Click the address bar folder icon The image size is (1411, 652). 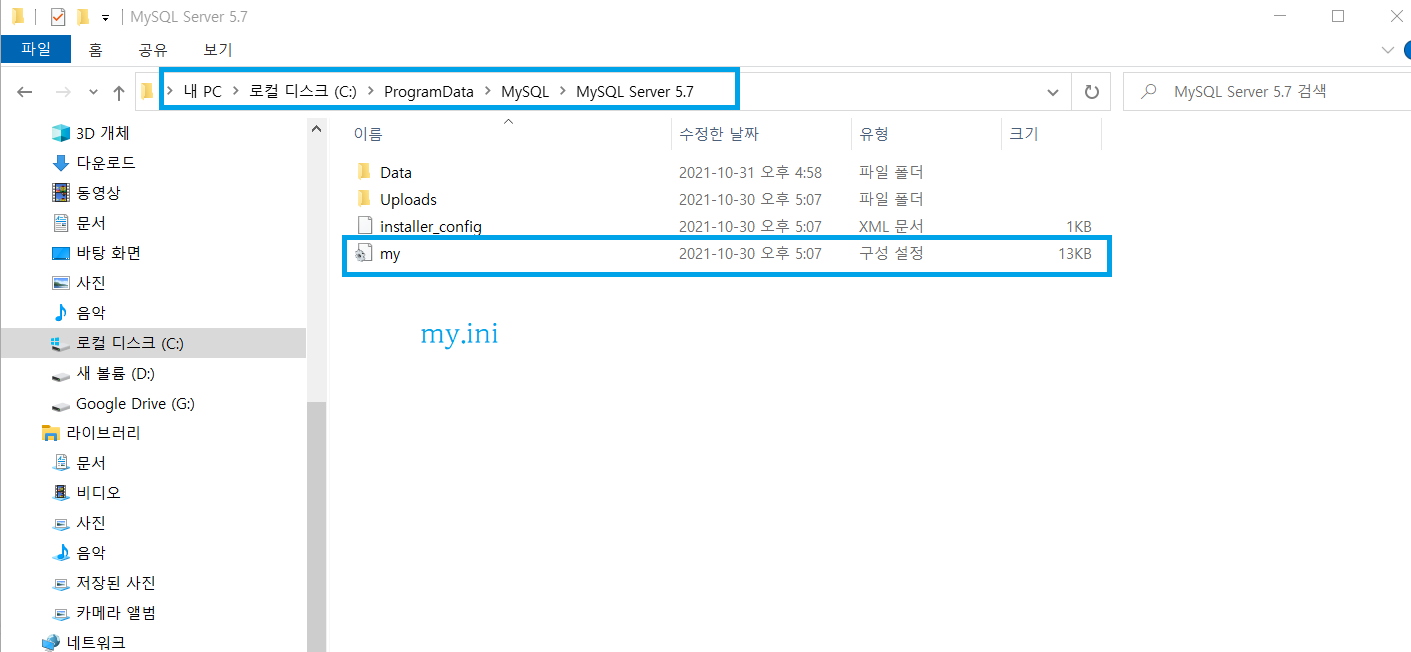tap(148, 92)
